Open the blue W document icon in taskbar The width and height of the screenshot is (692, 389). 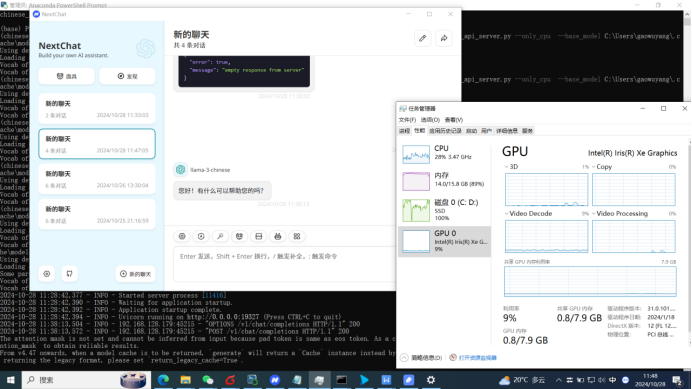pos(386,380)
